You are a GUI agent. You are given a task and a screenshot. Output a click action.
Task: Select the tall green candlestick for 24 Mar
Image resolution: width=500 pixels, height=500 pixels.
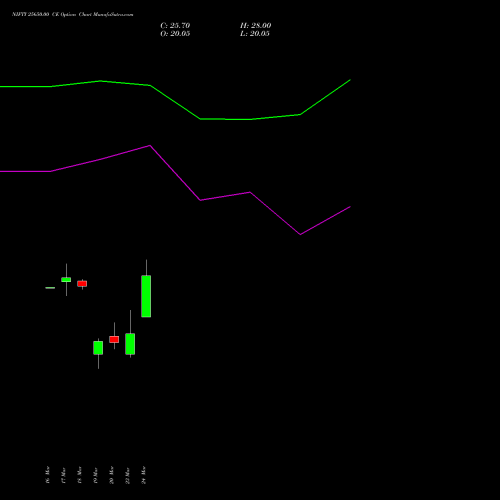(146, 296)
